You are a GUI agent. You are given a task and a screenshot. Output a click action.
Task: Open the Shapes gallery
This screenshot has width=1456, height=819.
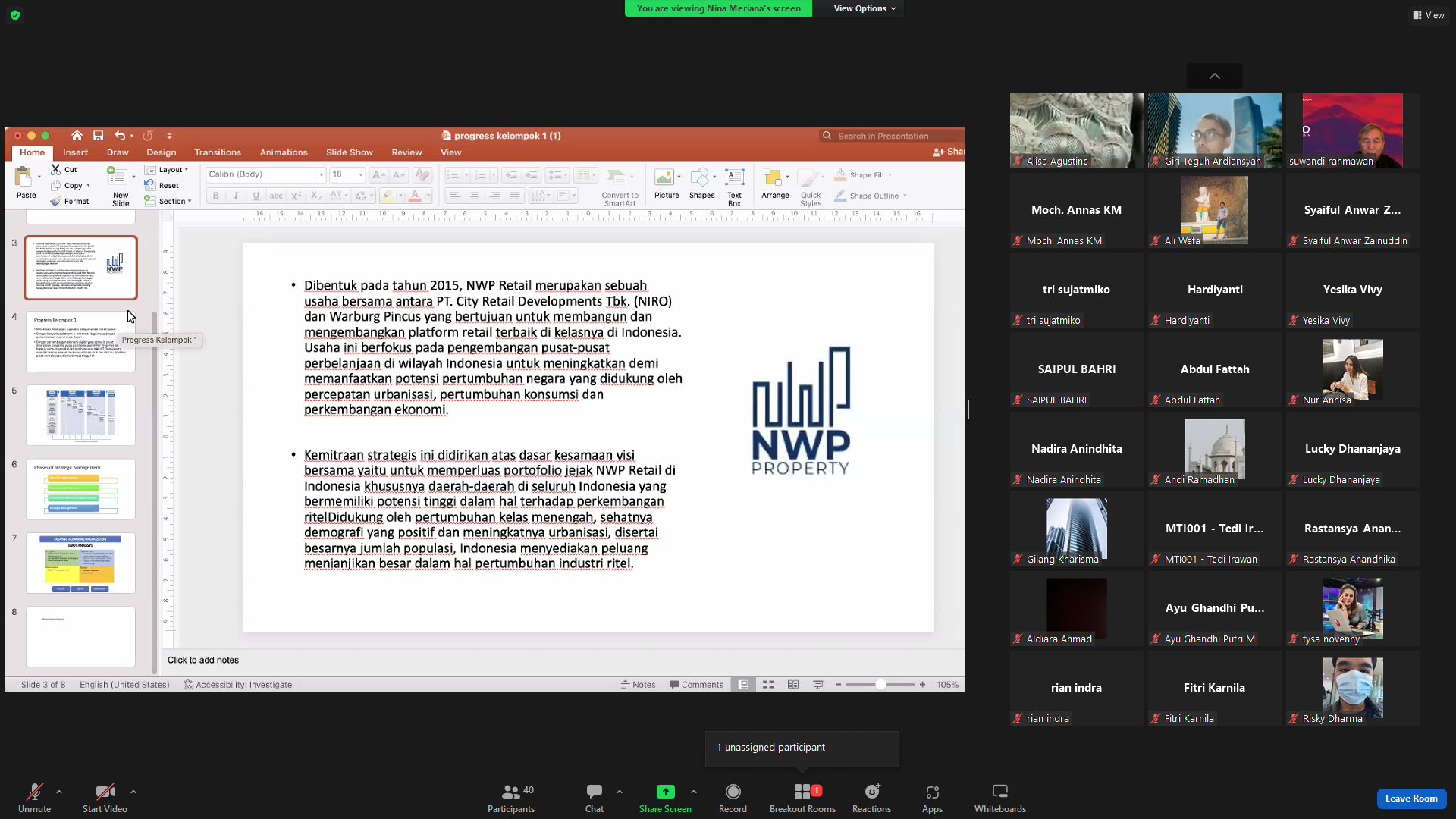point(701,185)
